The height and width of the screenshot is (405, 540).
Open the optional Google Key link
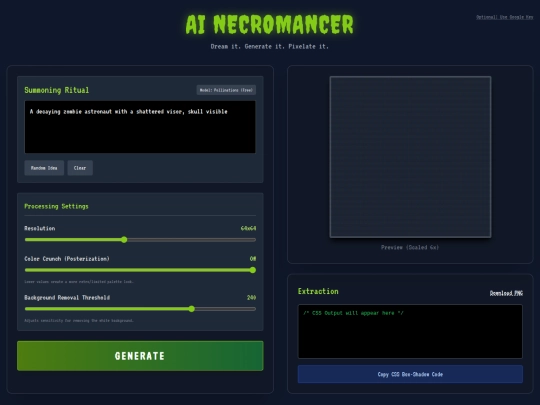[x=505, y=17]
